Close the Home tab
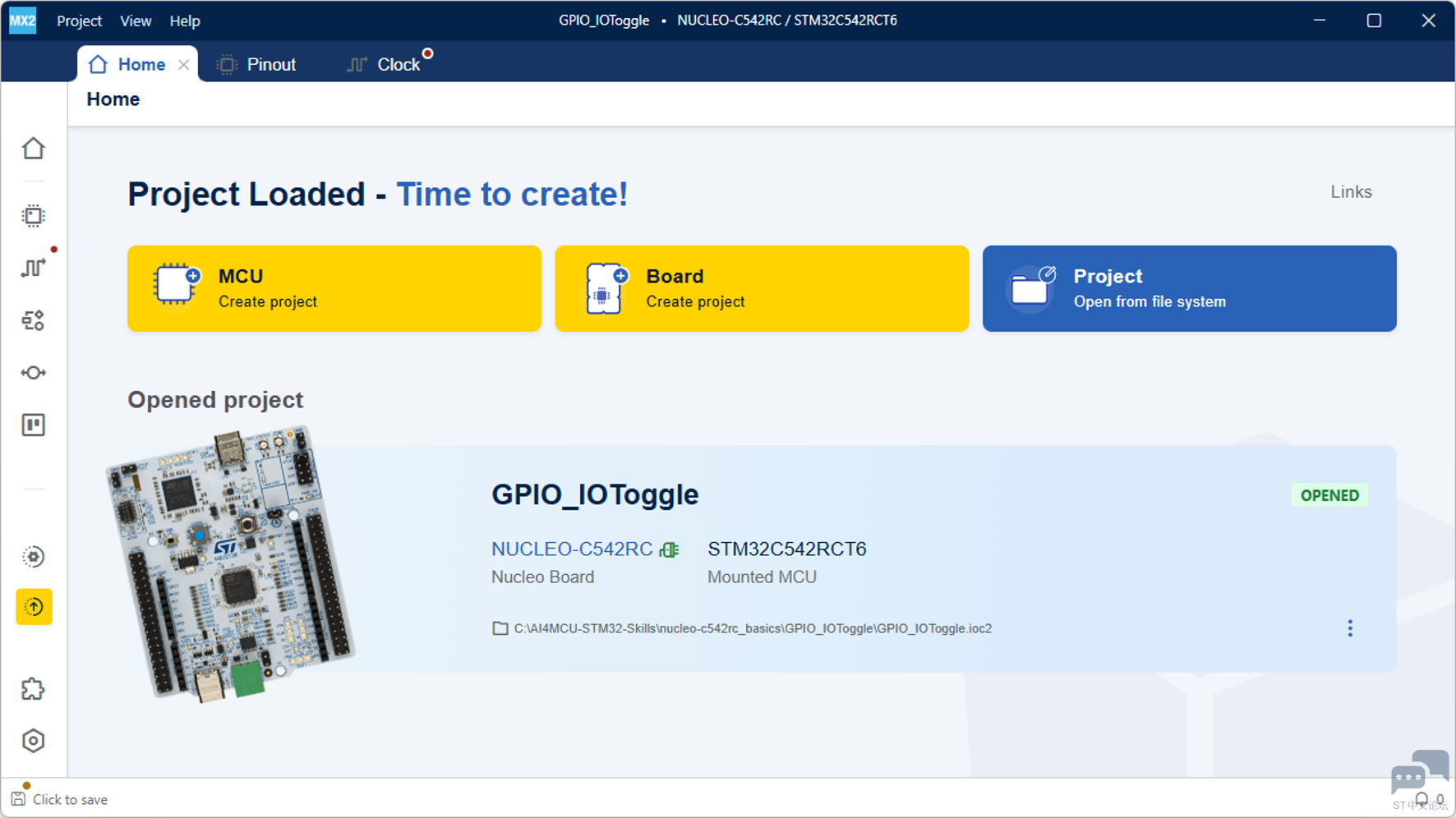This screenshot has height=818, width=1456. click(184, 65)
